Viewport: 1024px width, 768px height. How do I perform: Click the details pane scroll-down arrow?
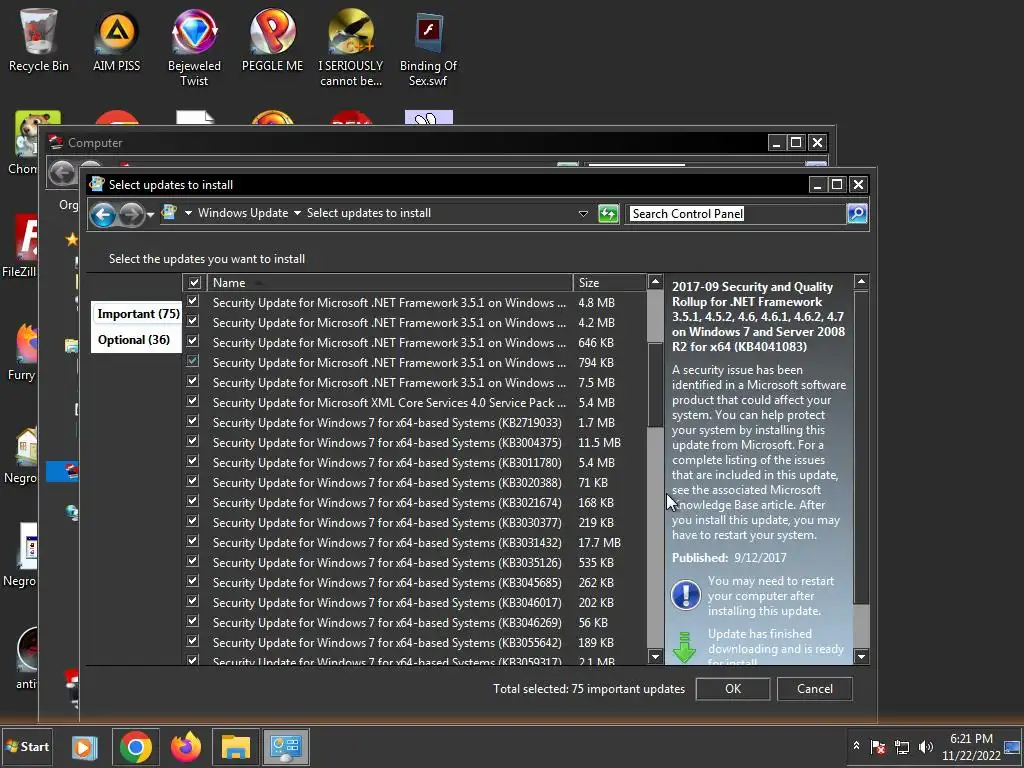click(861, 656)
